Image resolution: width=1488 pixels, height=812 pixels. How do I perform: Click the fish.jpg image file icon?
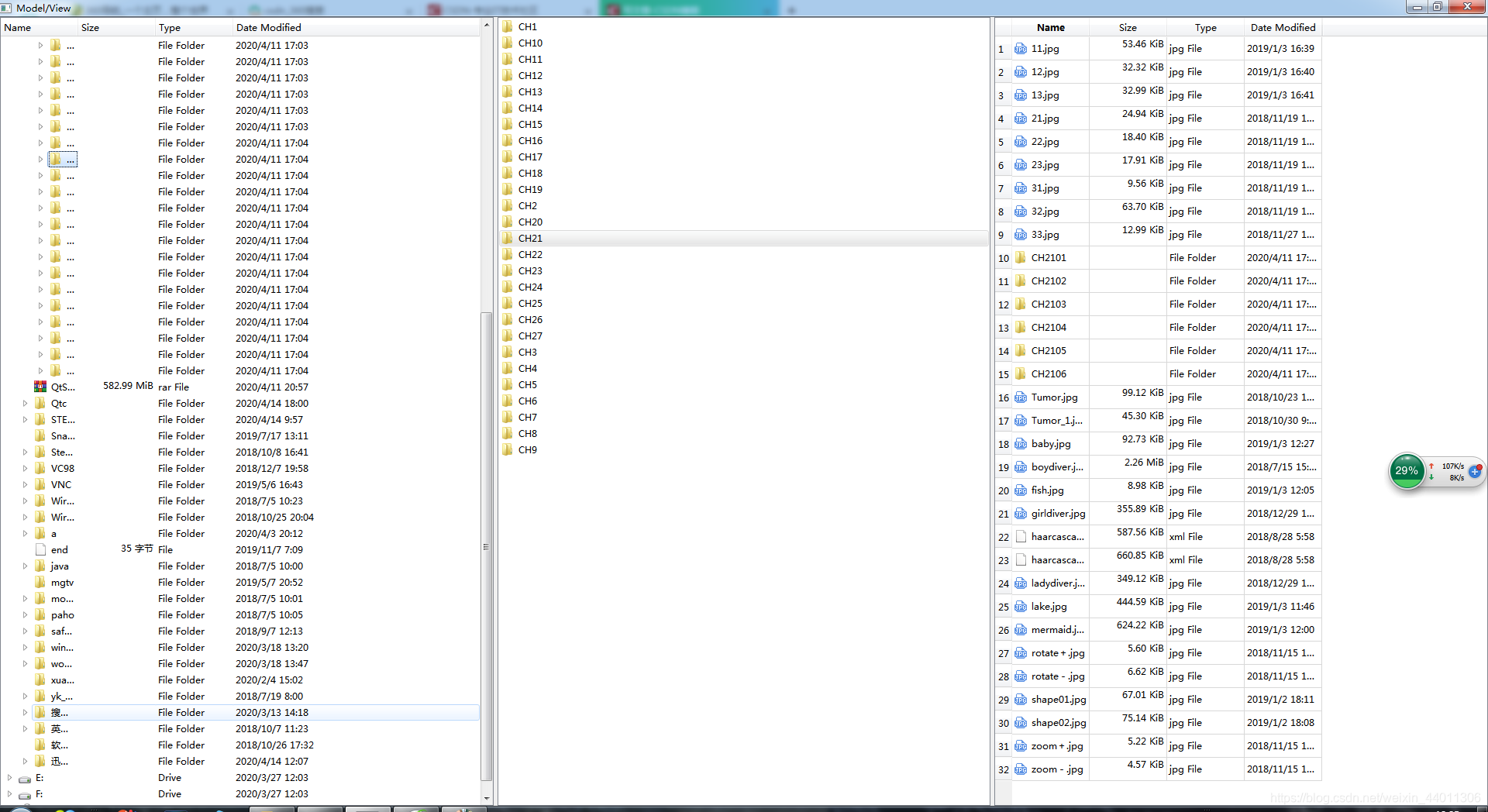1021,490
